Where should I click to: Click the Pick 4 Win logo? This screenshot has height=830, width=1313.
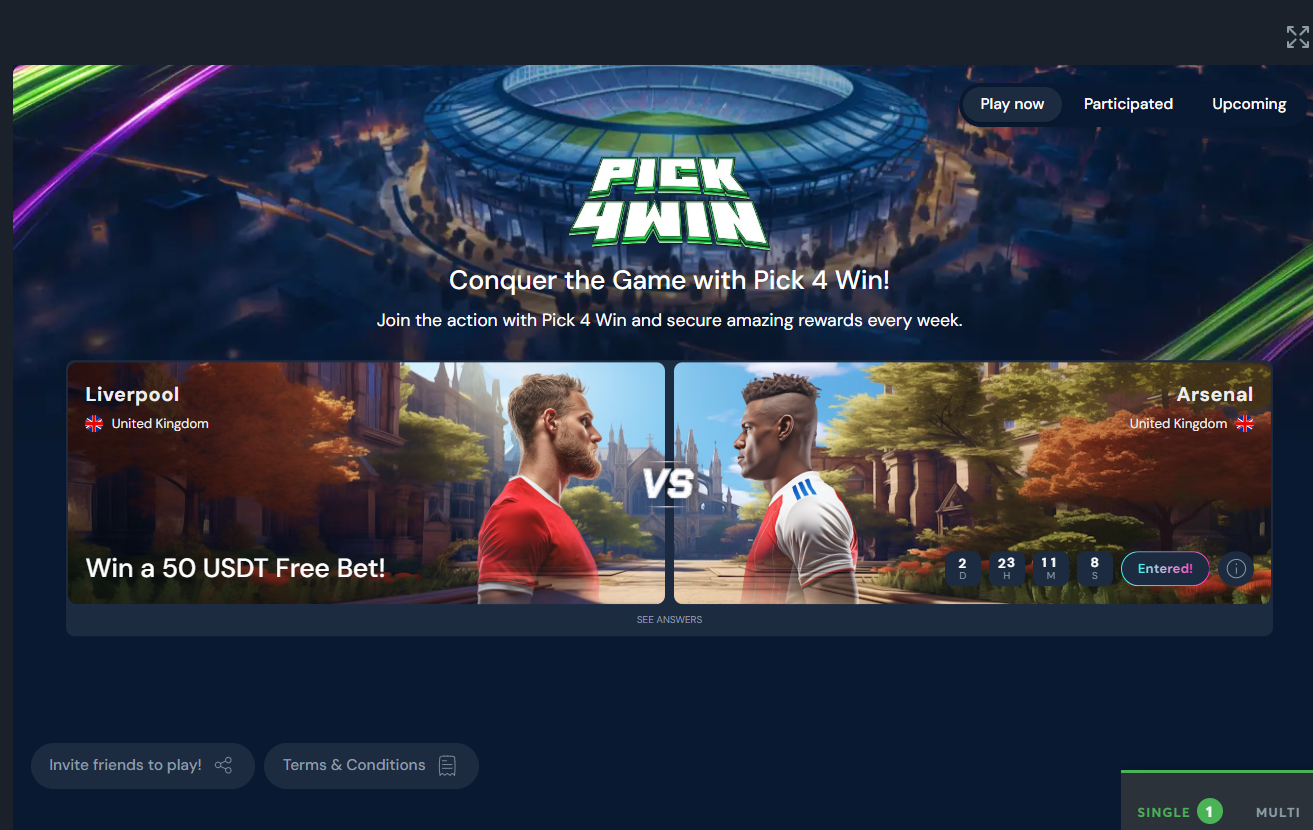[670, 203]
